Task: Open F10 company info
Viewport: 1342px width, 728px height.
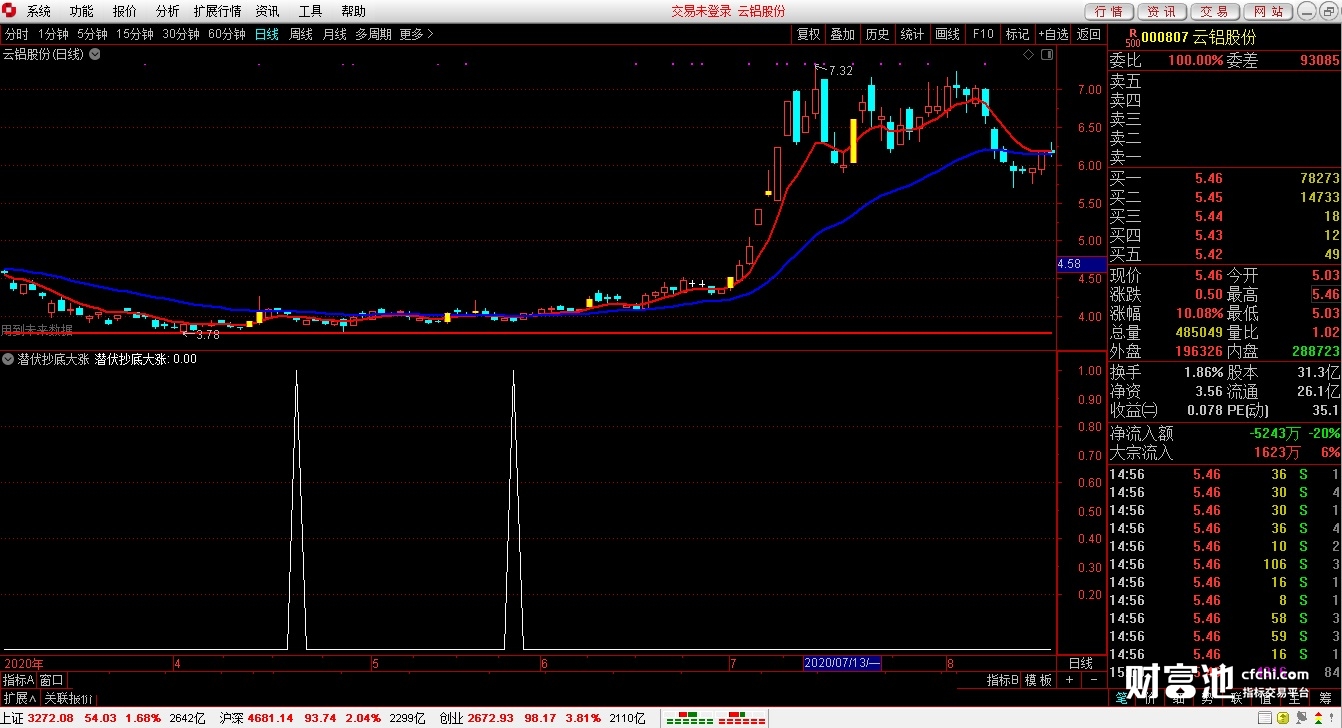Action: pos(982,34)
